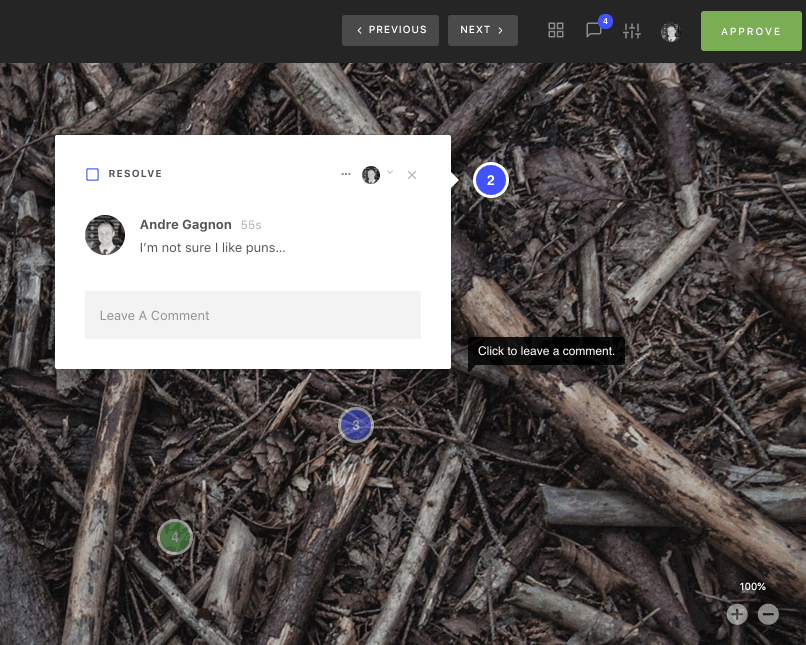
Task: Click the zoom in plus icon
Action: [737, 614]
